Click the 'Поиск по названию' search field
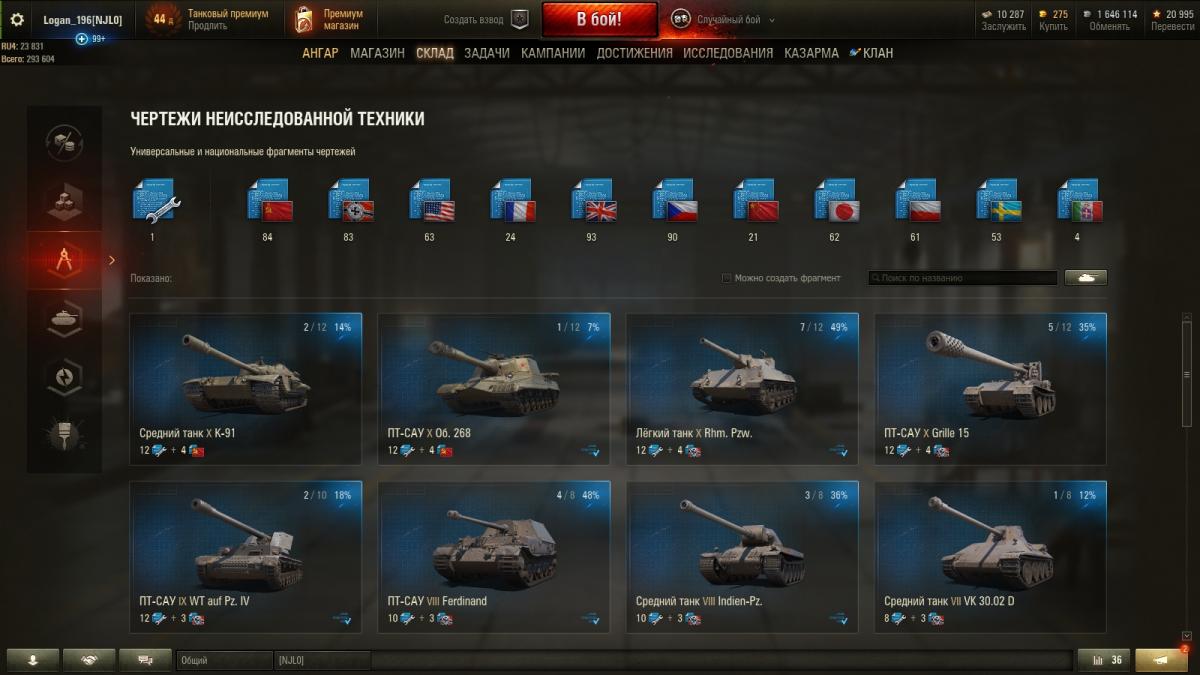1200x675 pixels. (x=962, y=278)
